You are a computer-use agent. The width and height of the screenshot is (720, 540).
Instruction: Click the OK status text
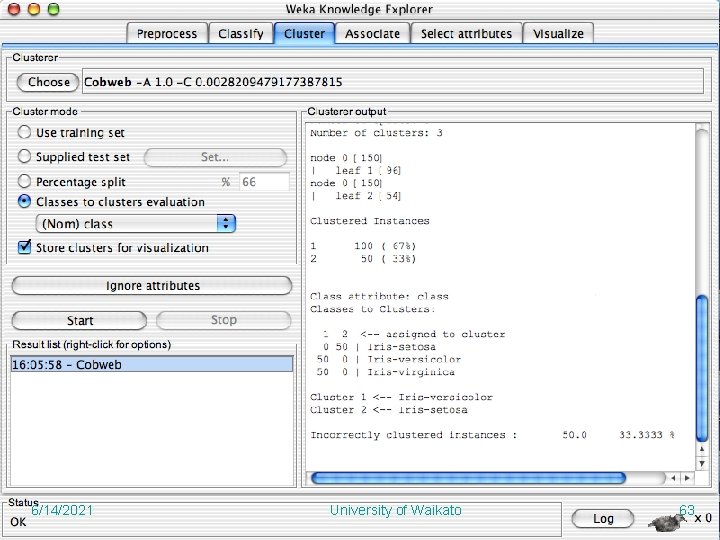coord(18,522)
